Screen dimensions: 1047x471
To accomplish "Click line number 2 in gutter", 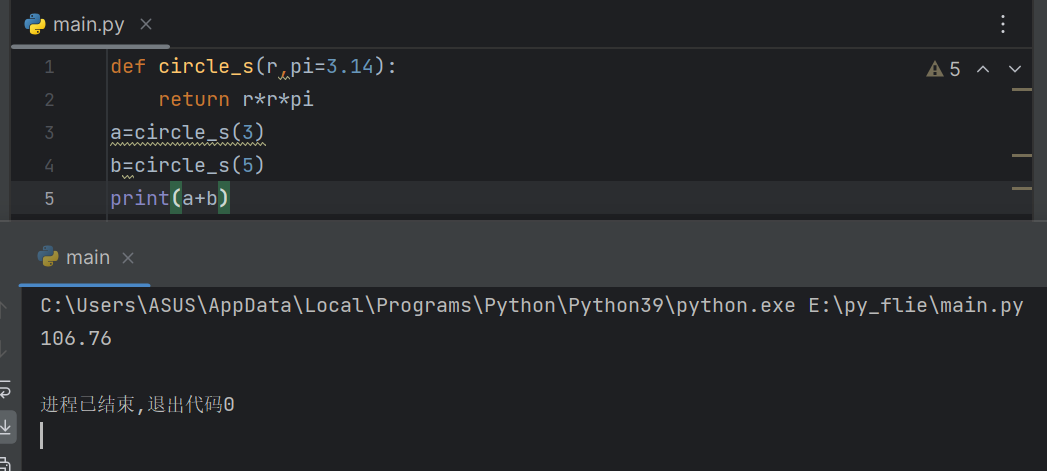I will click(x=49, y=100).
